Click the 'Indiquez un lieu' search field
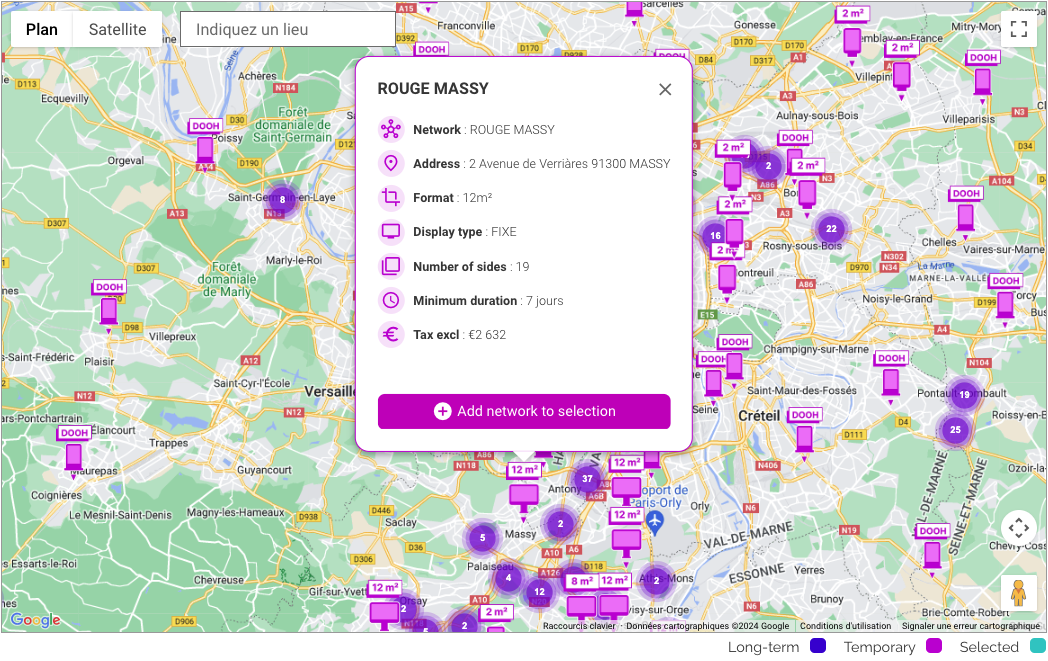The image size is (1048, 661). coord(288,29)
